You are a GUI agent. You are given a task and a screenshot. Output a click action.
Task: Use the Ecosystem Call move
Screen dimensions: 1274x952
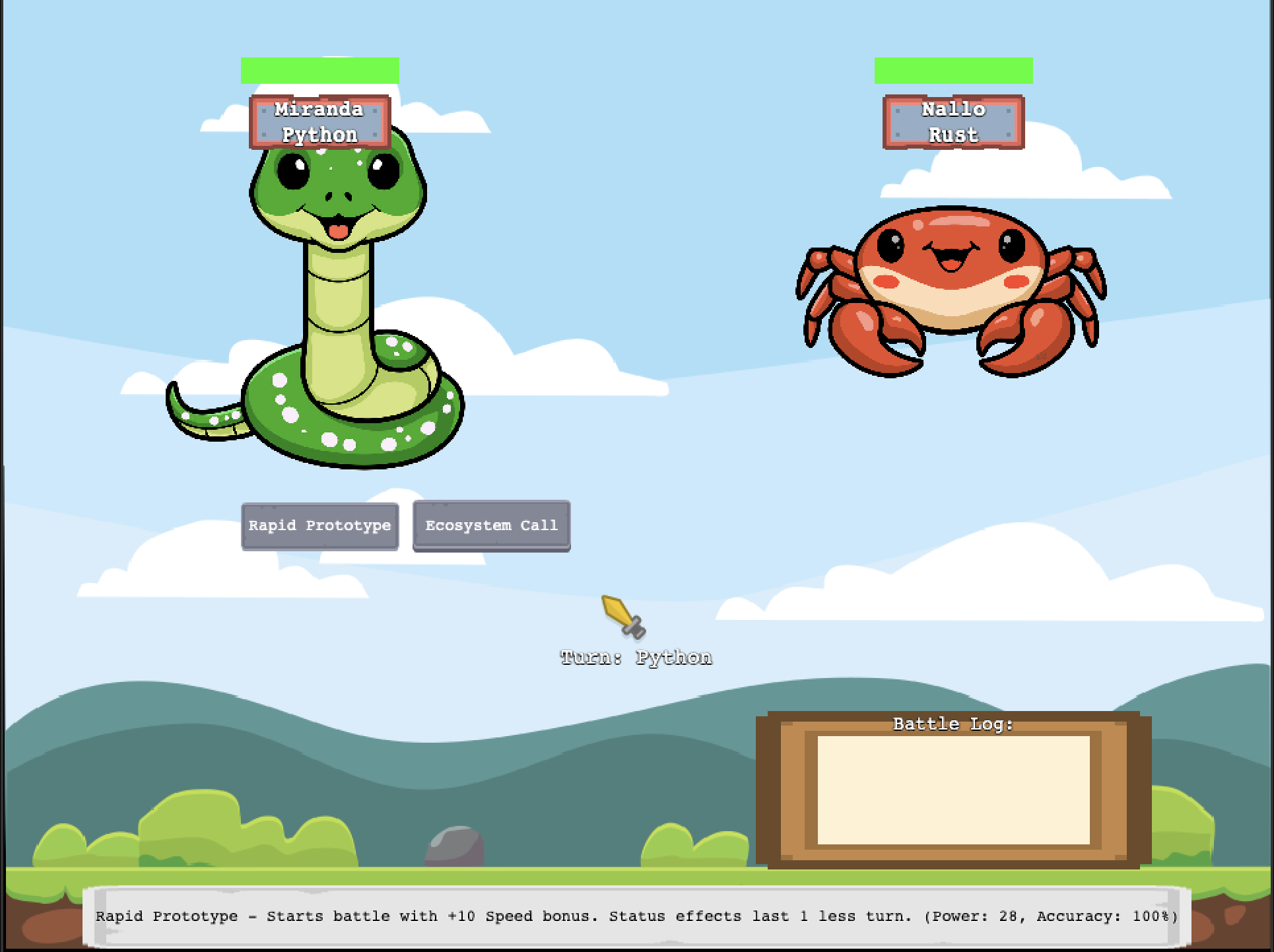click(x=492, y=526)
